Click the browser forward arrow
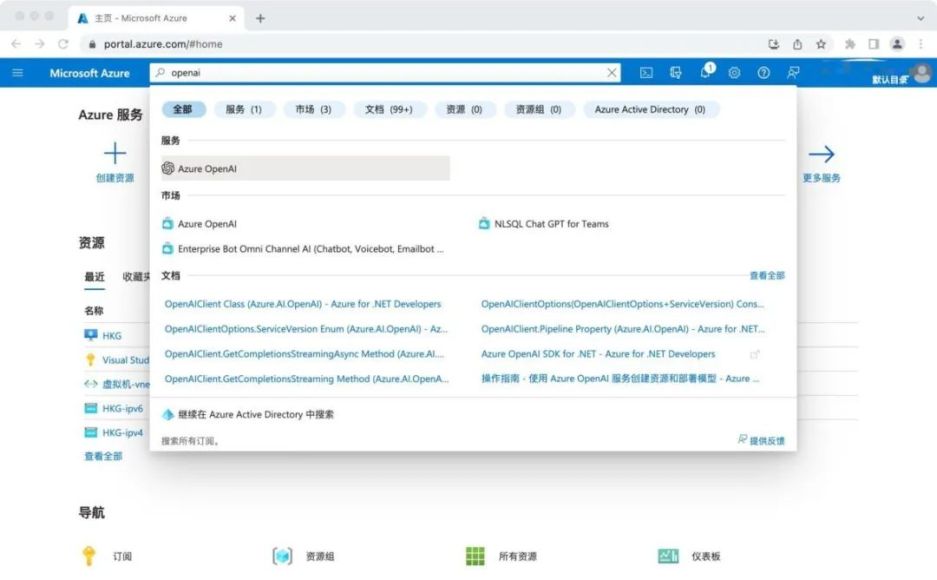Image resolution: width=937 pixels, height=580 pixels. pos(39,44)
